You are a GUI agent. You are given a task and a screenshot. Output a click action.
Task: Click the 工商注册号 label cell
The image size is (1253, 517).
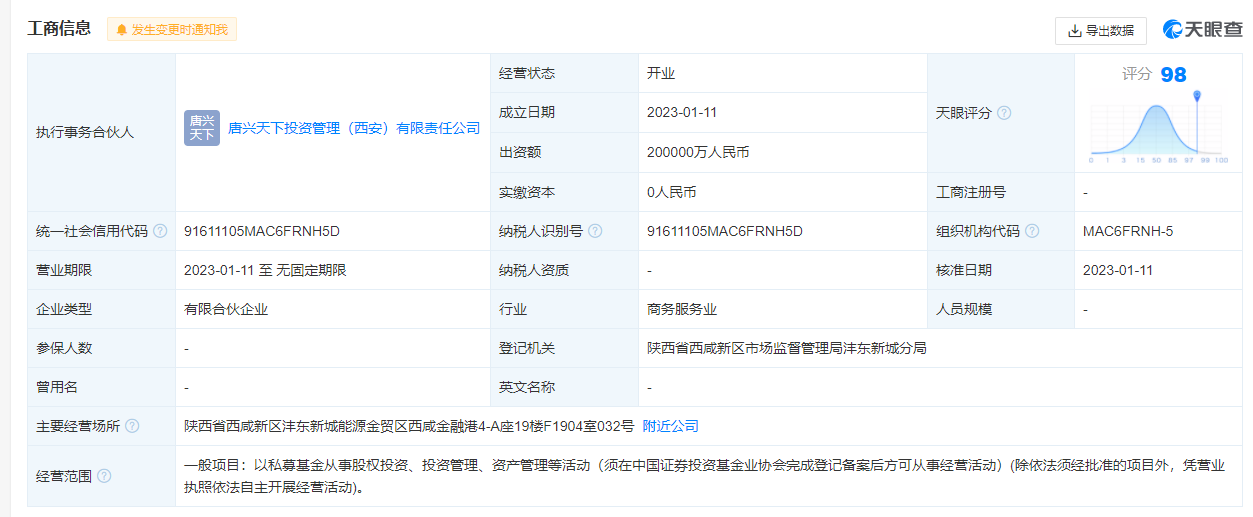tap(1001, 192)
